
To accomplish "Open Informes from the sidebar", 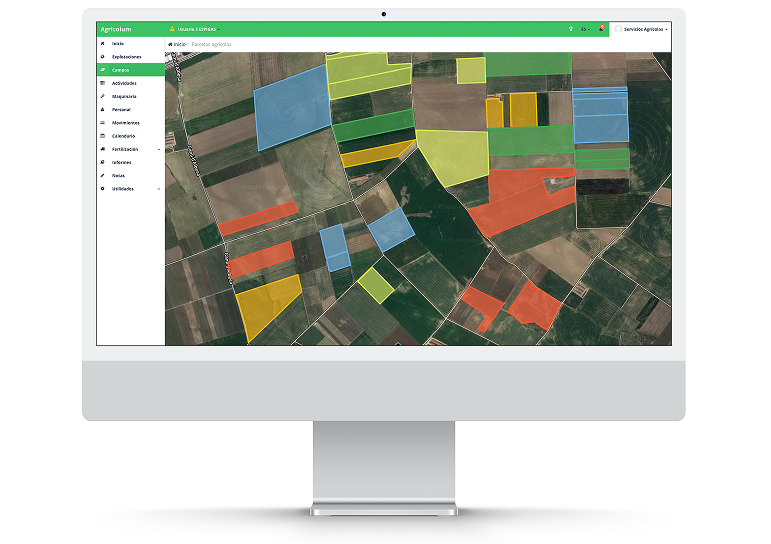I will 121,162.
